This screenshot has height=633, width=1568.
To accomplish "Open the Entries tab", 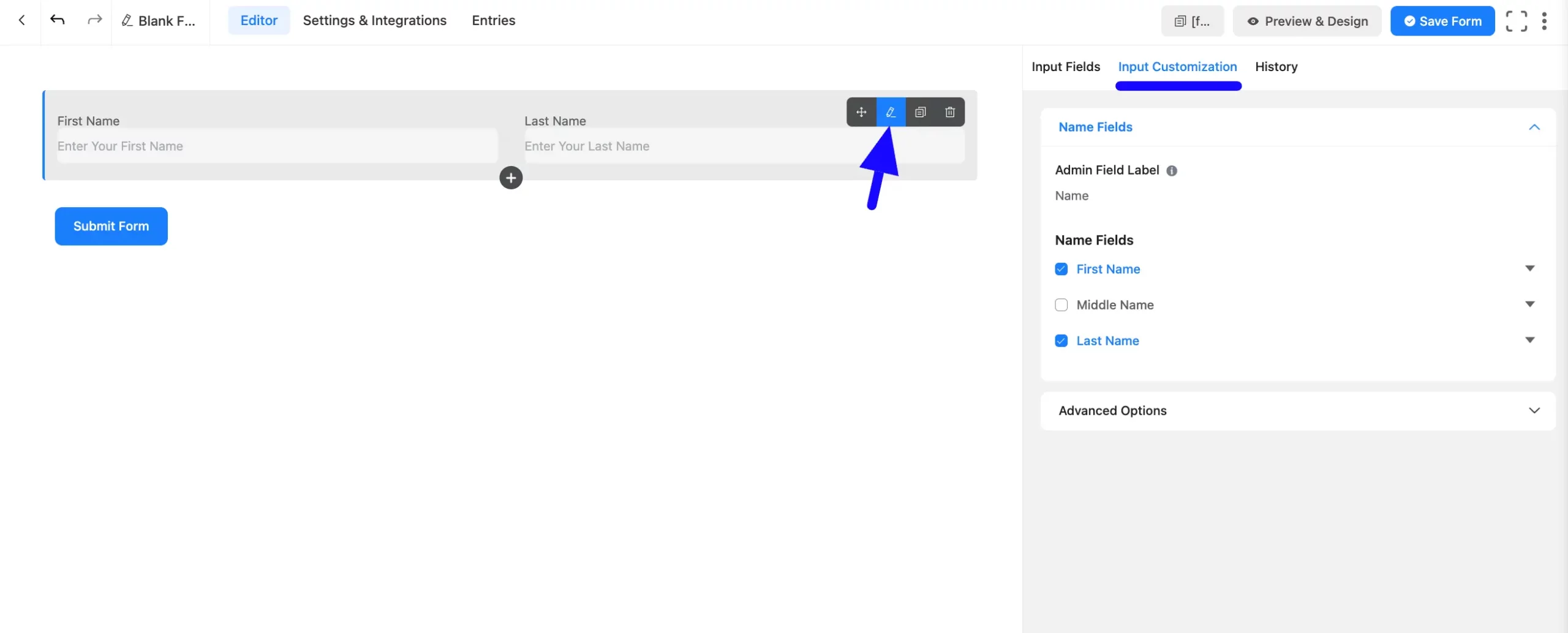I will click(493, 20).
